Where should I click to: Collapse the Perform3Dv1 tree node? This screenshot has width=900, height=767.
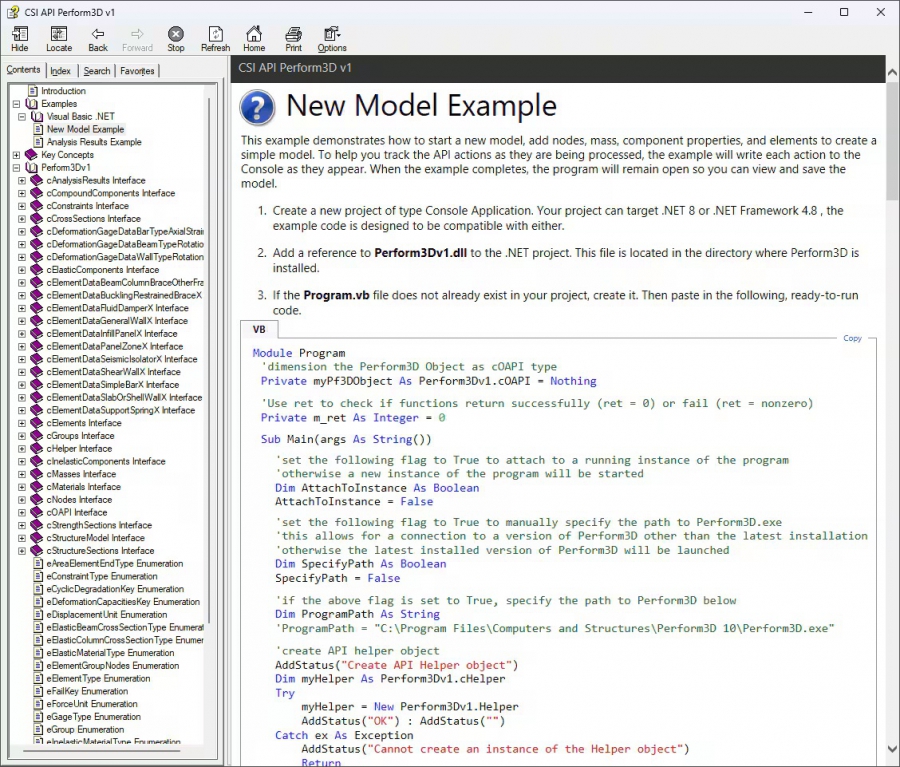click(x=17, y=168)
